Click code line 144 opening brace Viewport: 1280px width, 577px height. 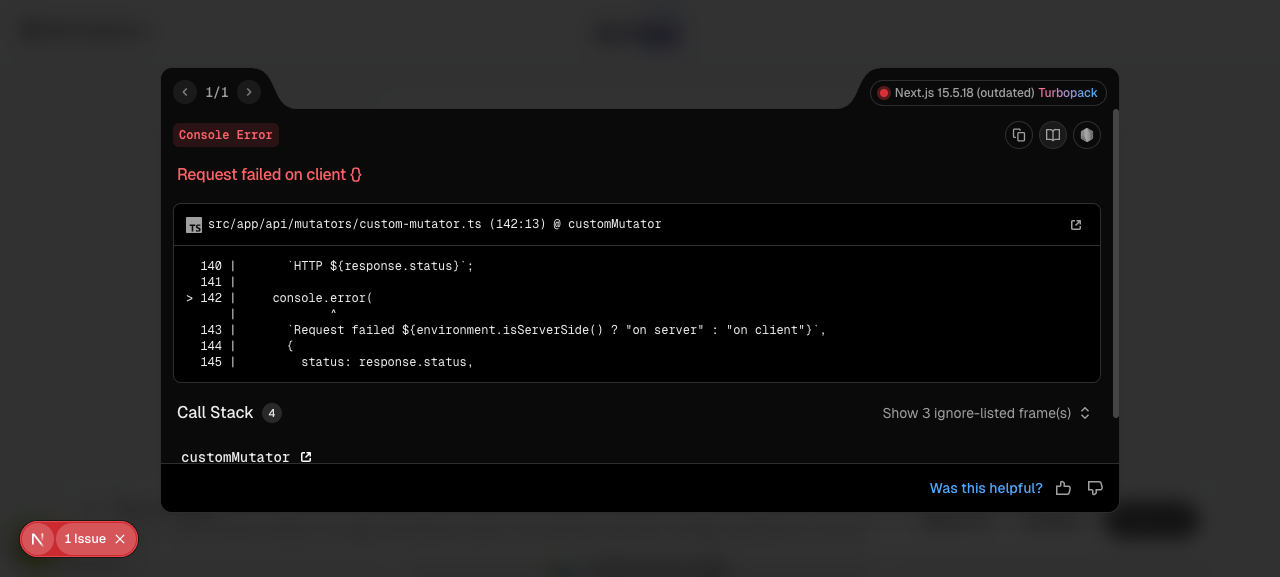coord(290,346)
